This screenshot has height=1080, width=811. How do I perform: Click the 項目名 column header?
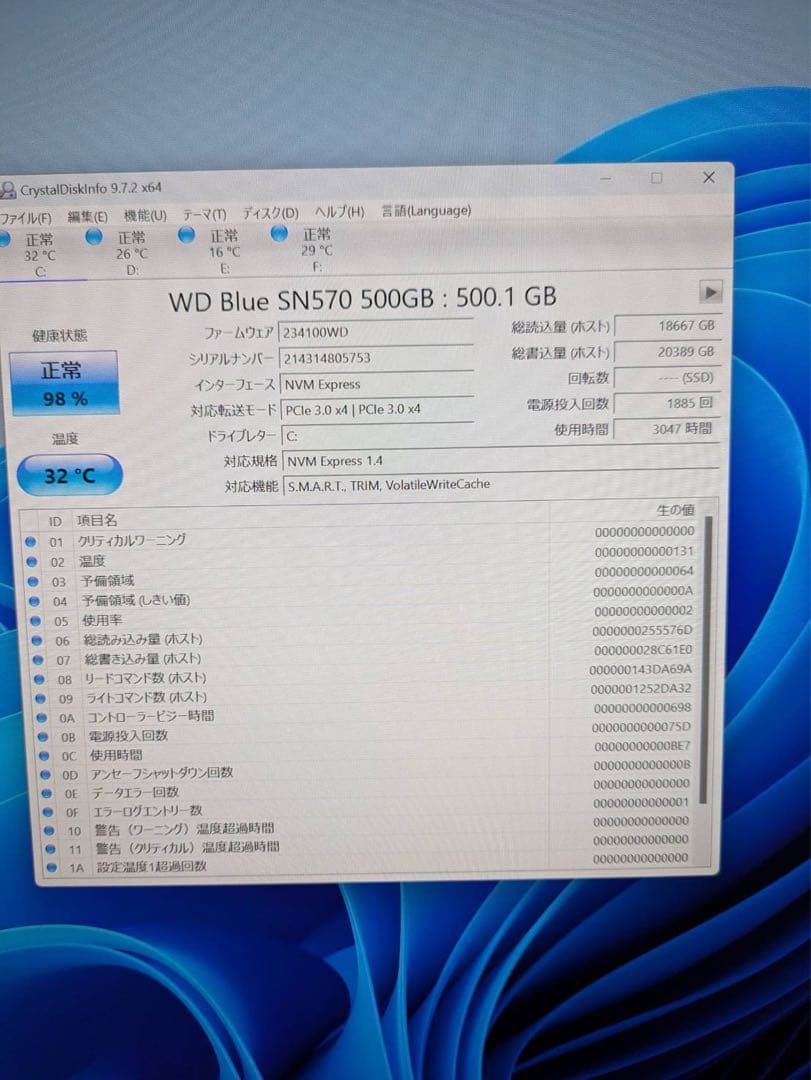click(96, 521)
